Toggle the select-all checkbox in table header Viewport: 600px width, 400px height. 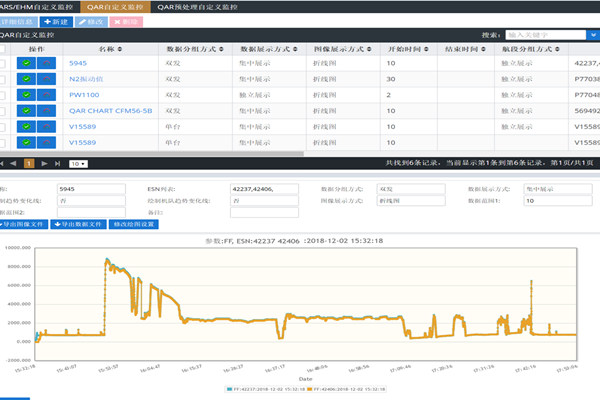pyautogui.click(x=2, y=49)
